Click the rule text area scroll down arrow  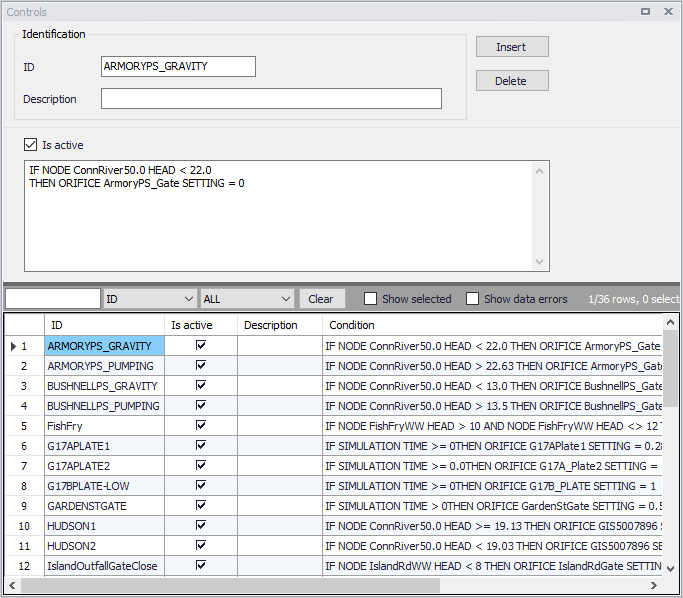(x=539, y=261)
